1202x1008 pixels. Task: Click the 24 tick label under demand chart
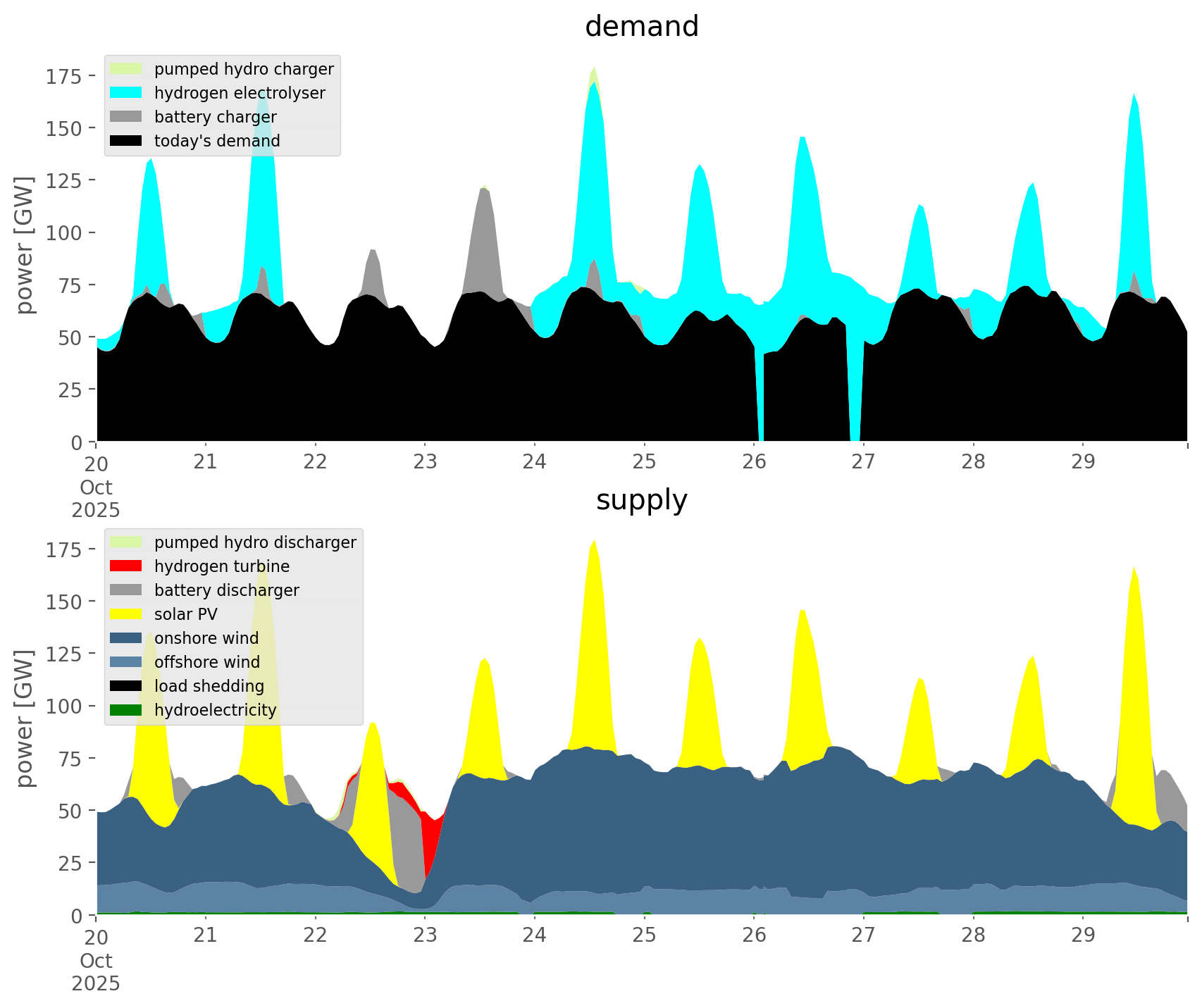(x=534, y=462)
